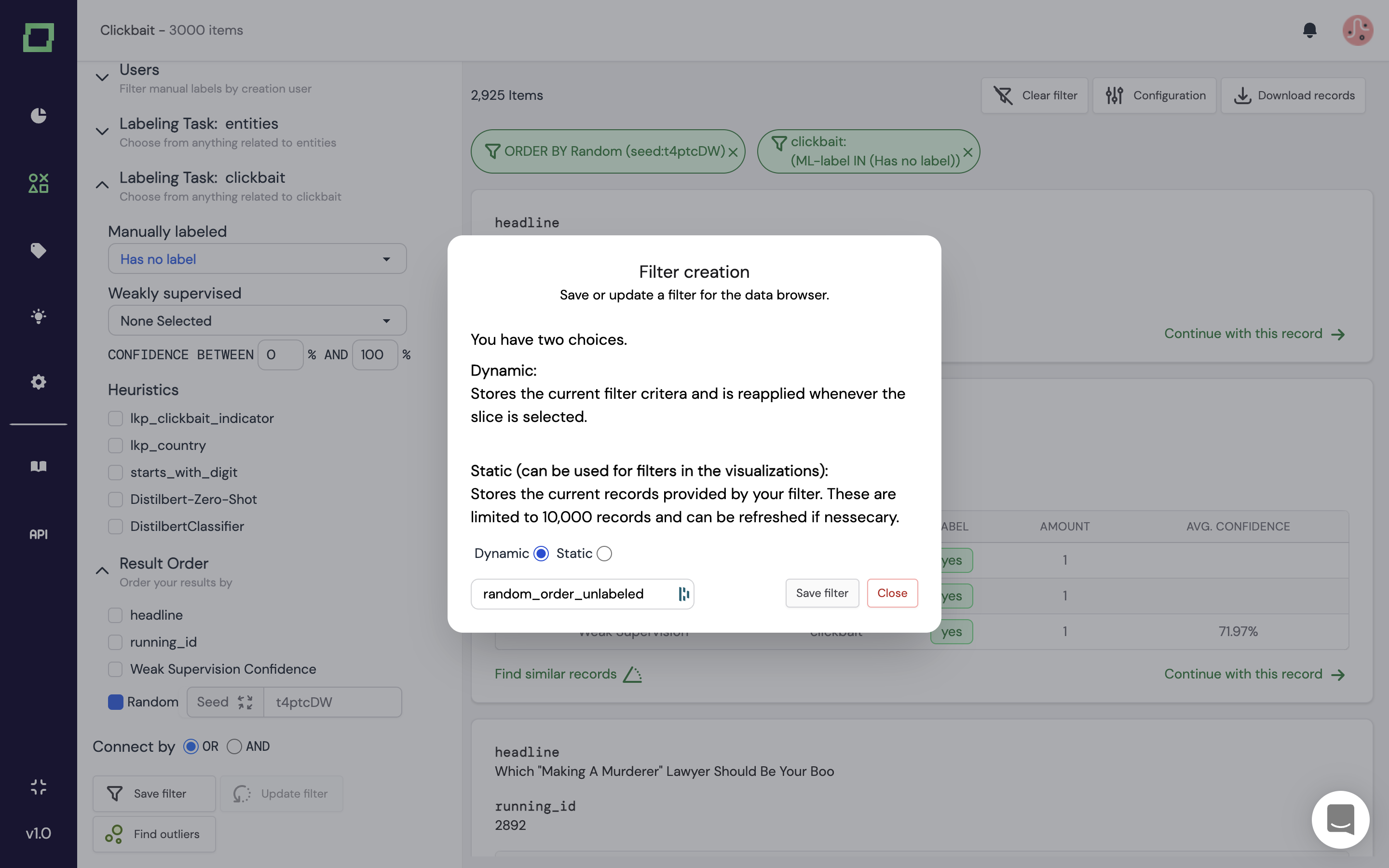Image resolution: width=1389 pixels, height=868 pixels.
Task: Click Save filter in the dialog
Action: pyautogui.click(x=822, y=593)
